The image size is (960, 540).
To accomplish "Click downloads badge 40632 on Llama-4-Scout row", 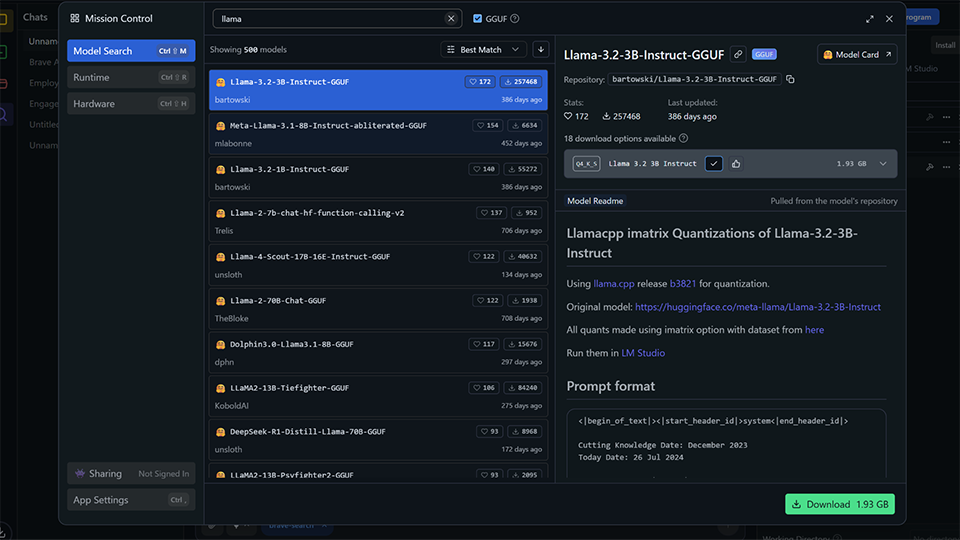I will coord(523,257).
